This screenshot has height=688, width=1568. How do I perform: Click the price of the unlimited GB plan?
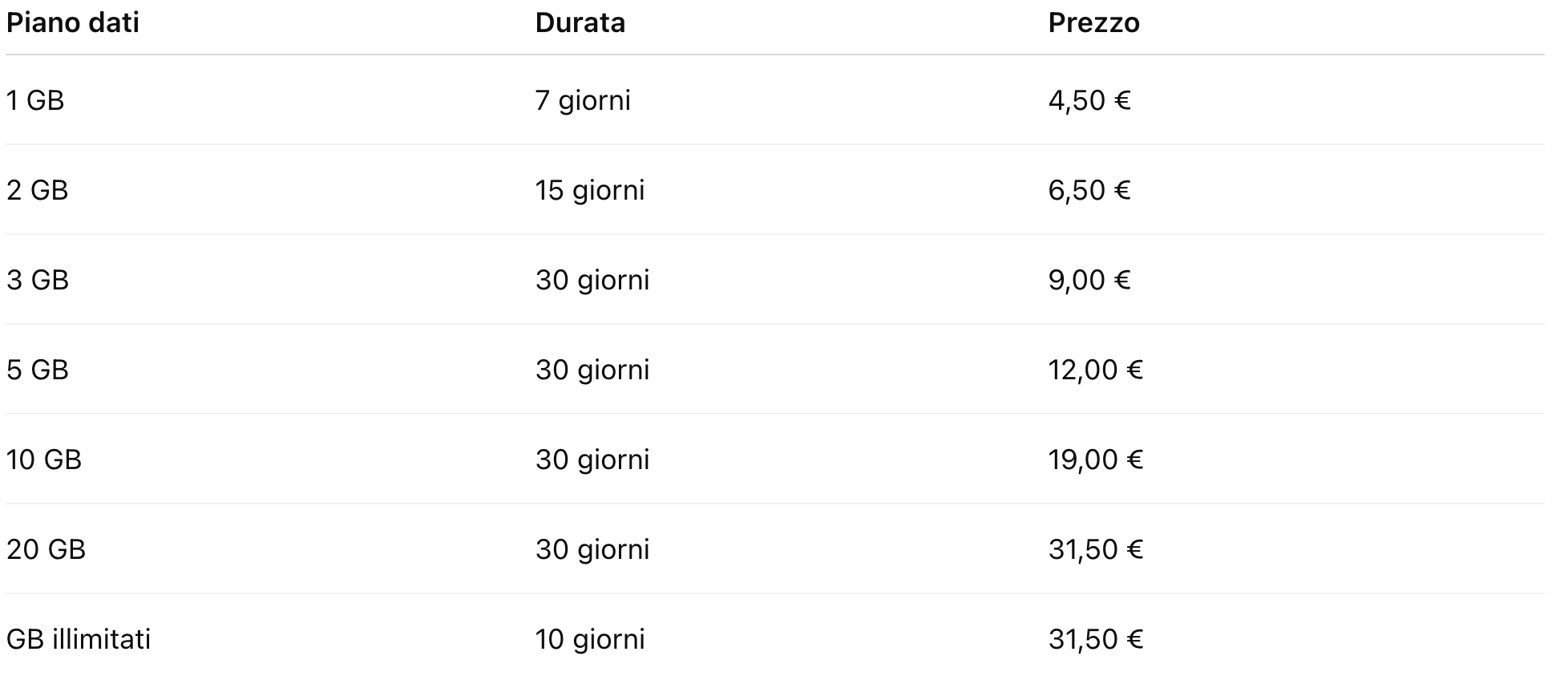[x=1095, y=639]
